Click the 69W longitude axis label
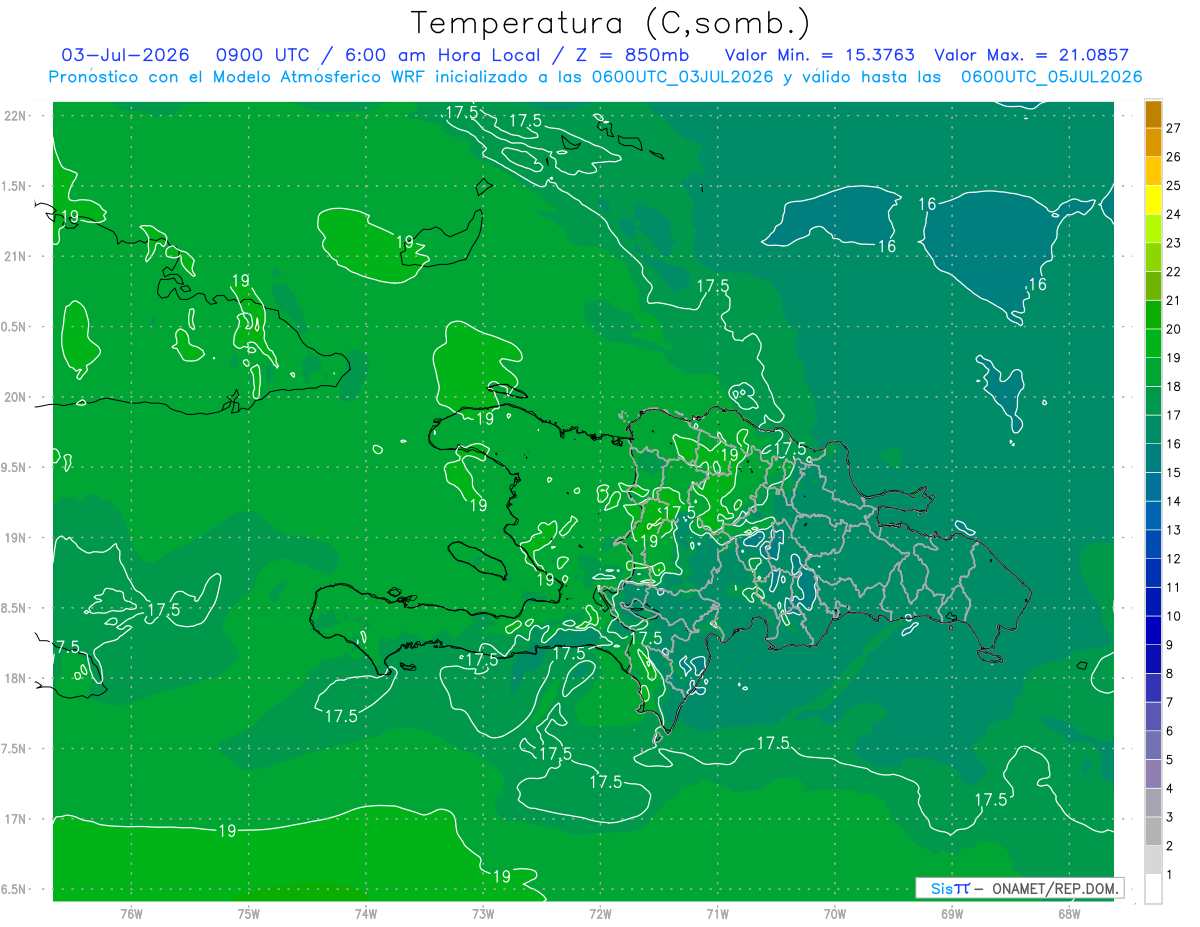Screen dimensions: 1200x927 pyautogui.click(x=952, y=913)
